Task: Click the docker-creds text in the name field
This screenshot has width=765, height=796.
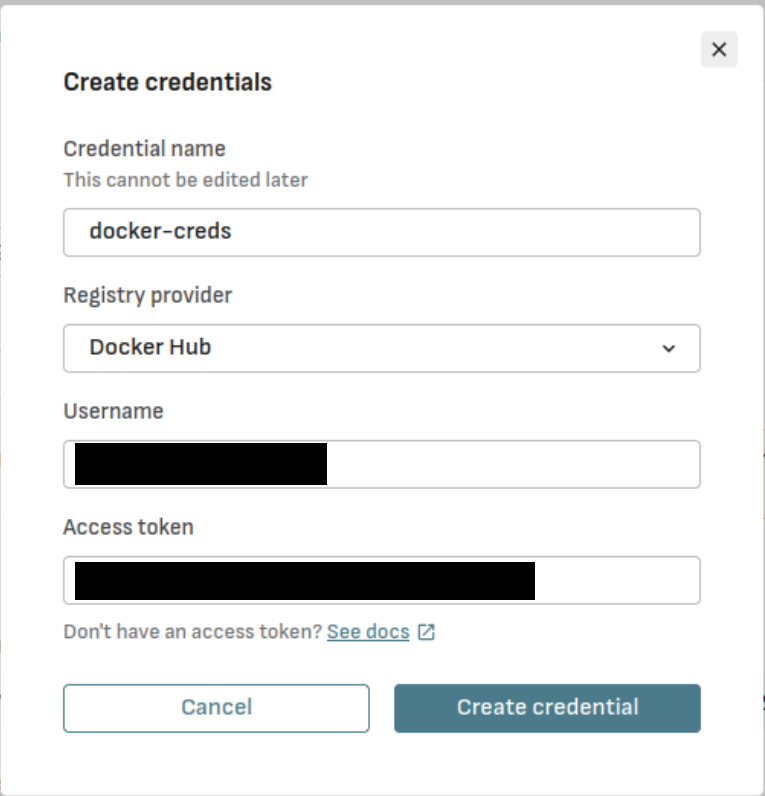Action: click(x=160, y=232)
